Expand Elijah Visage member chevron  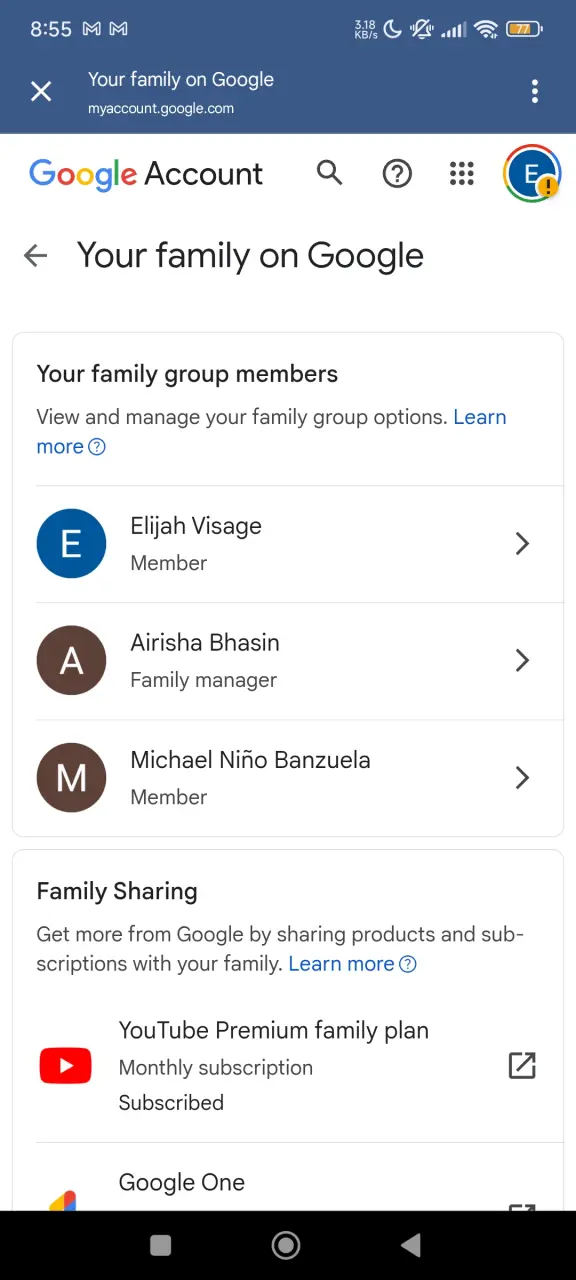(522, 544)
